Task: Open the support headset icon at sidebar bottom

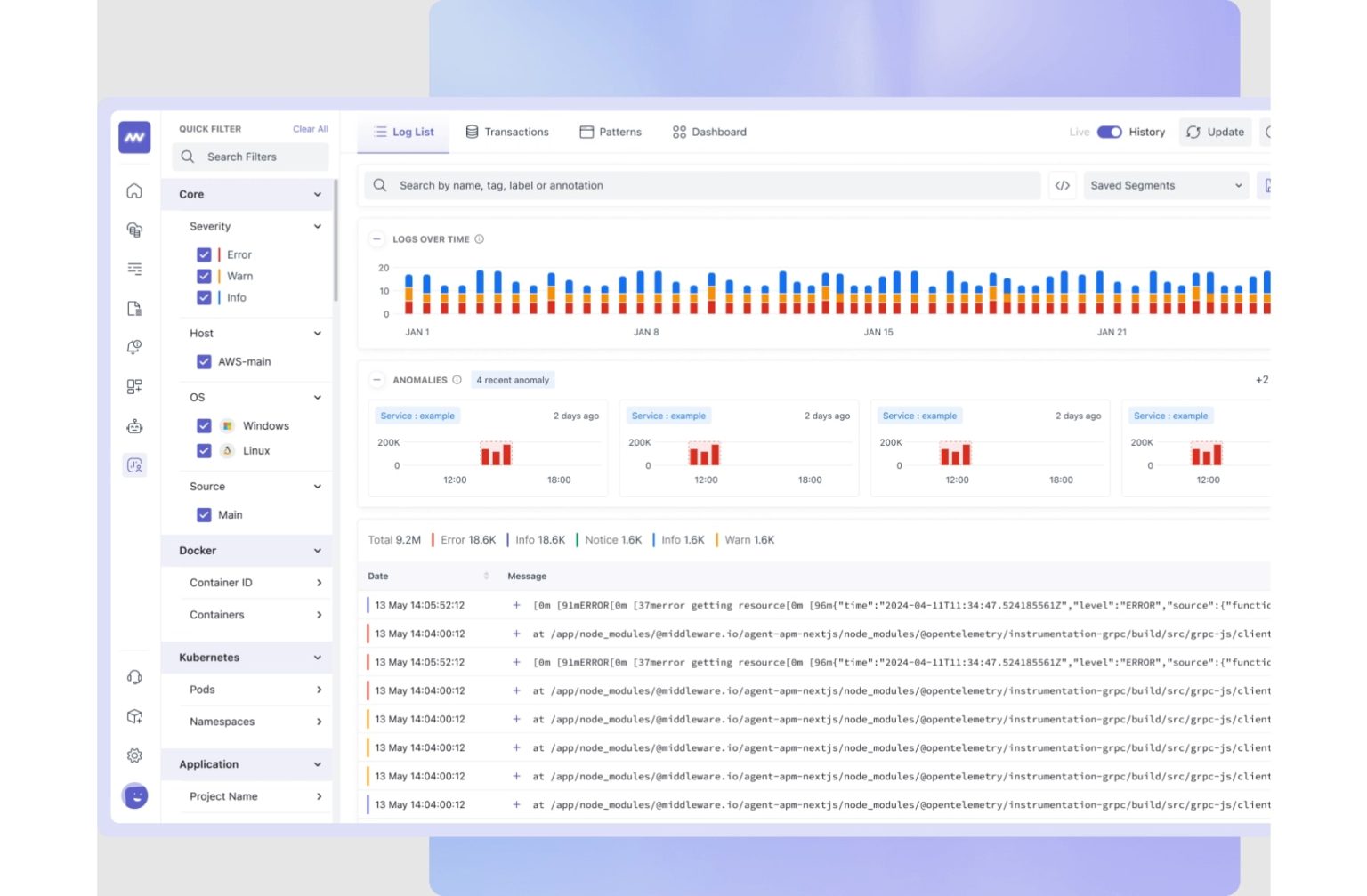Action: coord(134,677)
